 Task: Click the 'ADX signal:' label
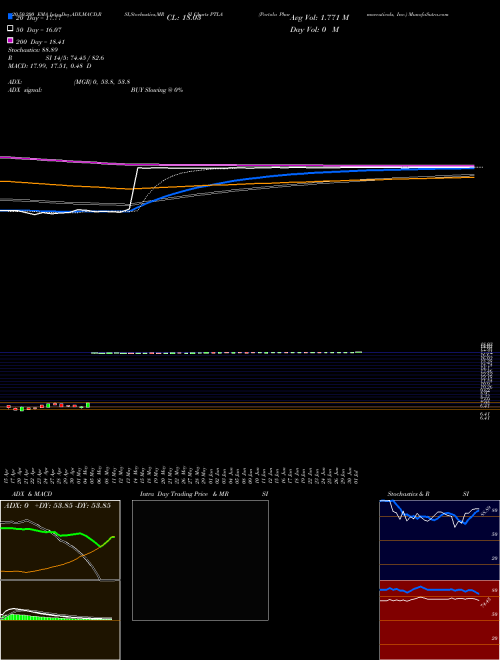tap(25, 90)
